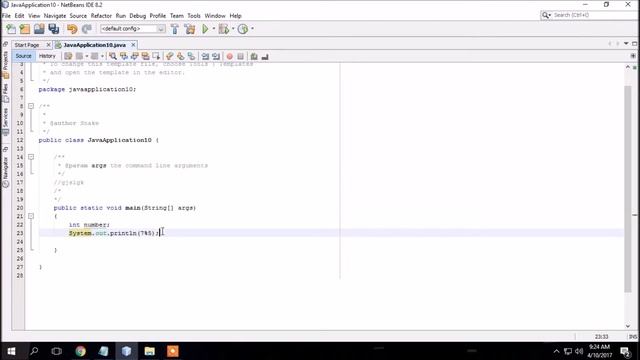Close the JavaApplication10.java tab
Viewport: 640px width, 360px height.
click(133, 45)
